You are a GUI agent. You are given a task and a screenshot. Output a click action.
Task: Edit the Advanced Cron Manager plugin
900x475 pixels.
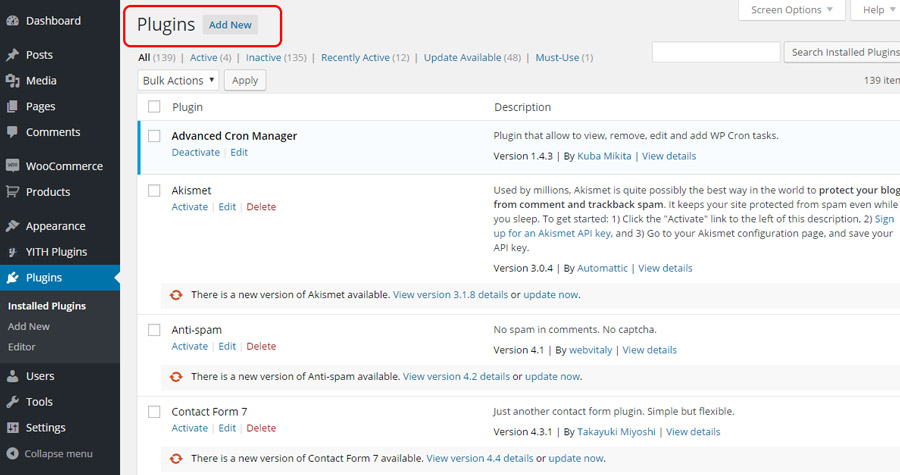click(x=239, y=152)
